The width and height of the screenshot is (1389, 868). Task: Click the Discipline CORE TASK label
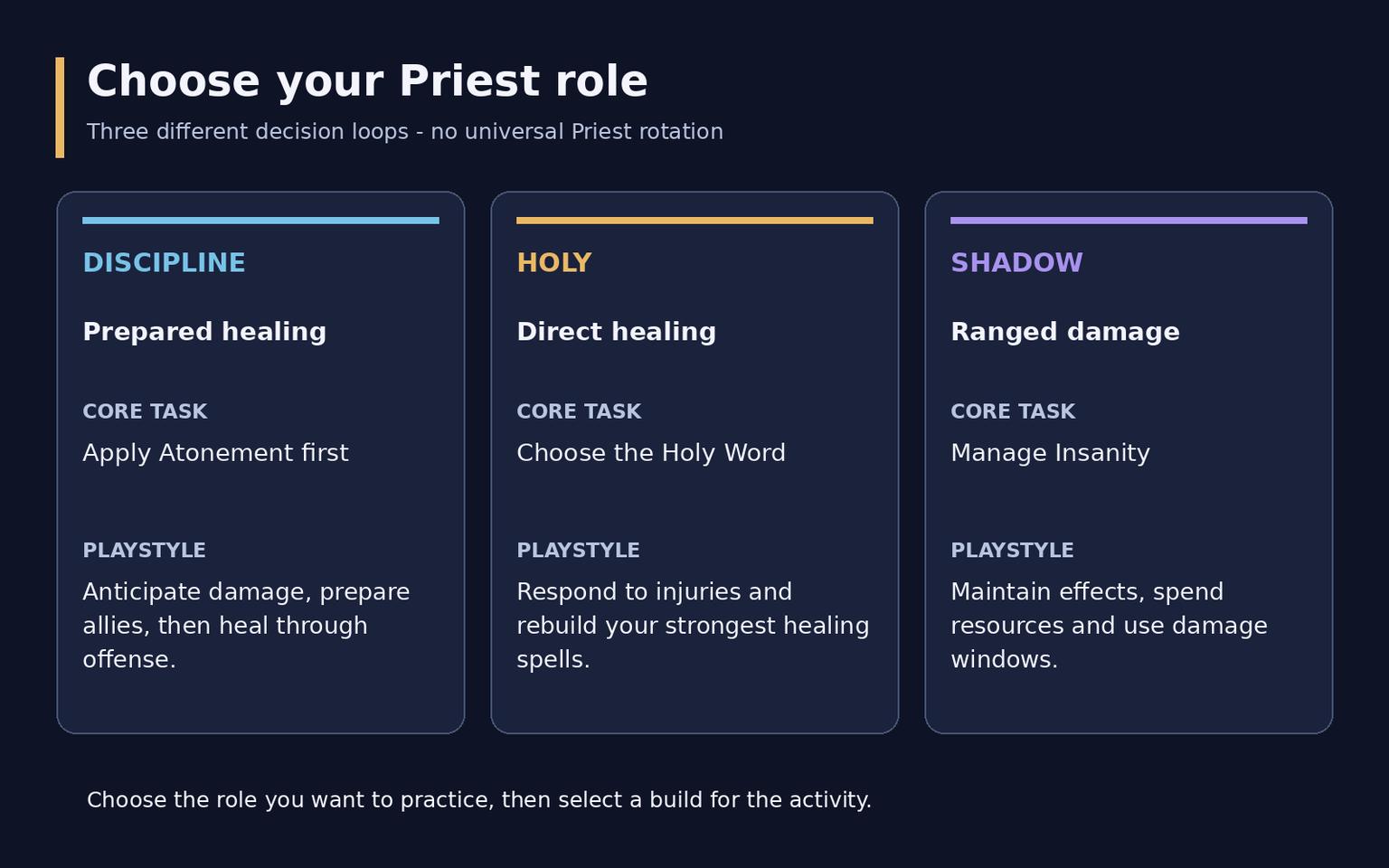(x=145, y=411)
